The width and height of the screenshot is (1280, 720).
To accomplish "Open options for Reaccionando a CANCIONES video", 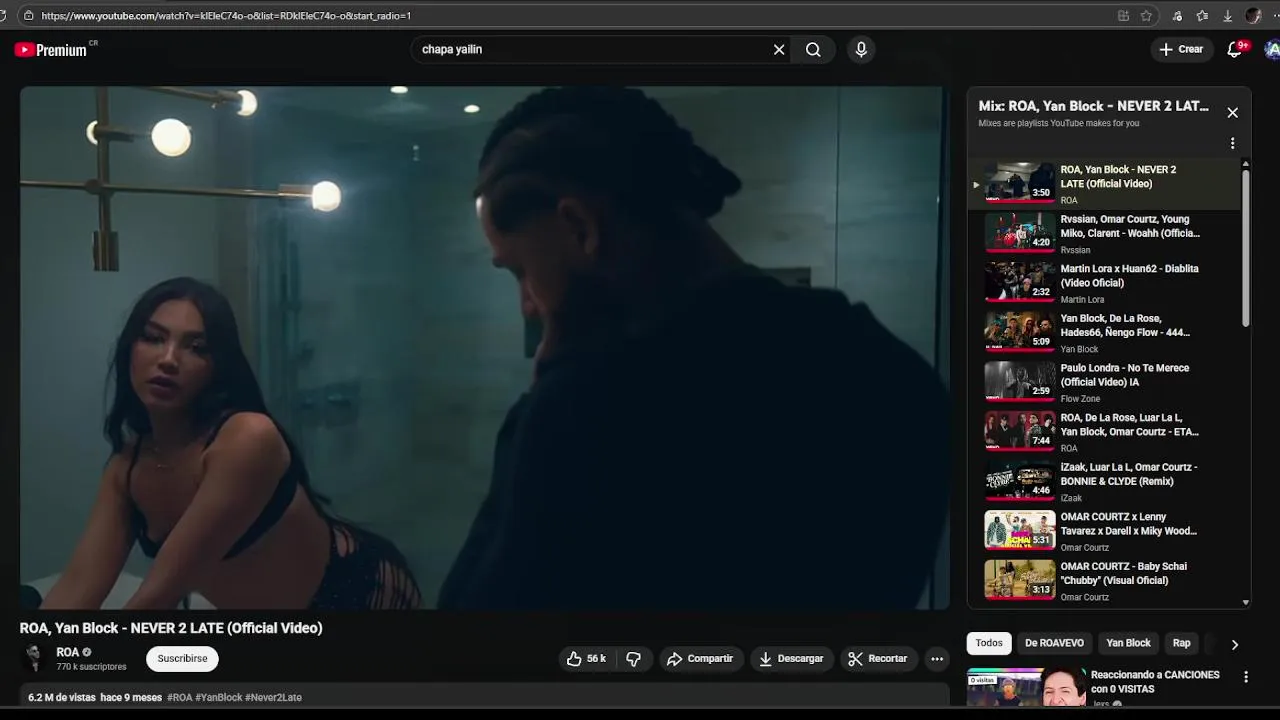I will (1245, 677).
